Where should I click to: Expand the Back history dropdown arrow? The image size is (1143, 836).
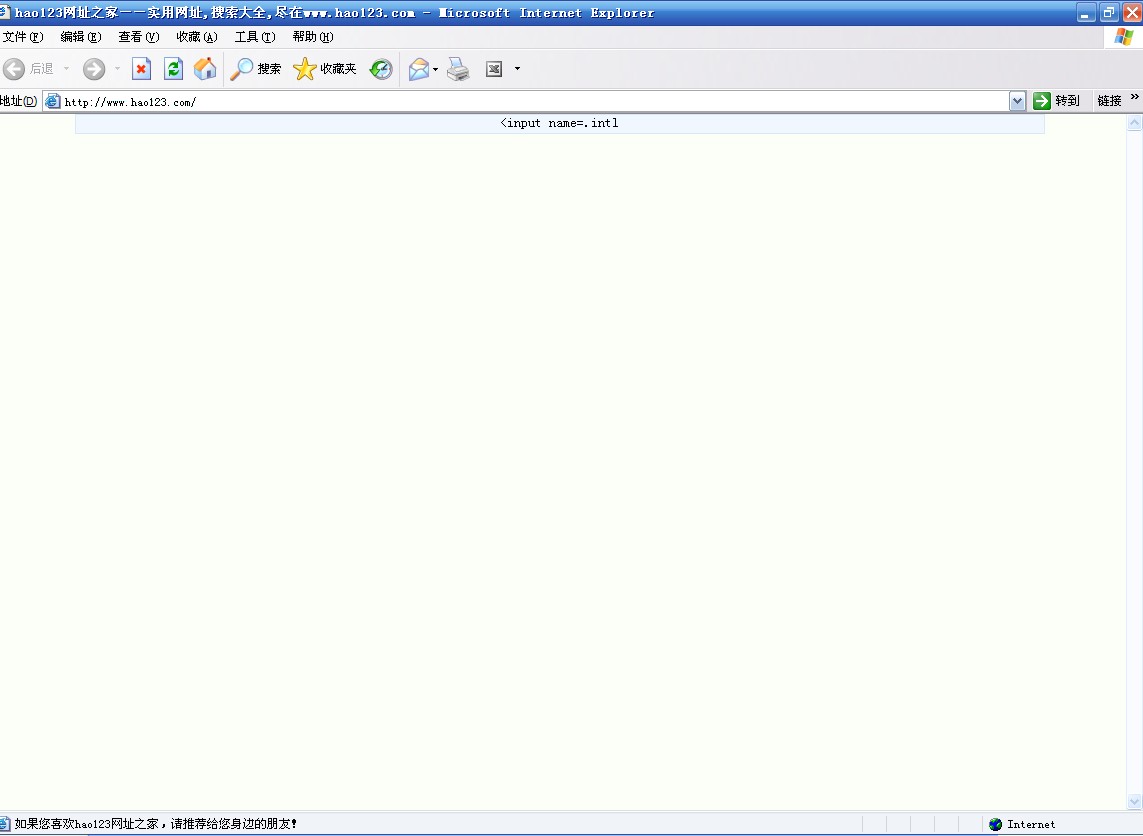coord(66,69)
